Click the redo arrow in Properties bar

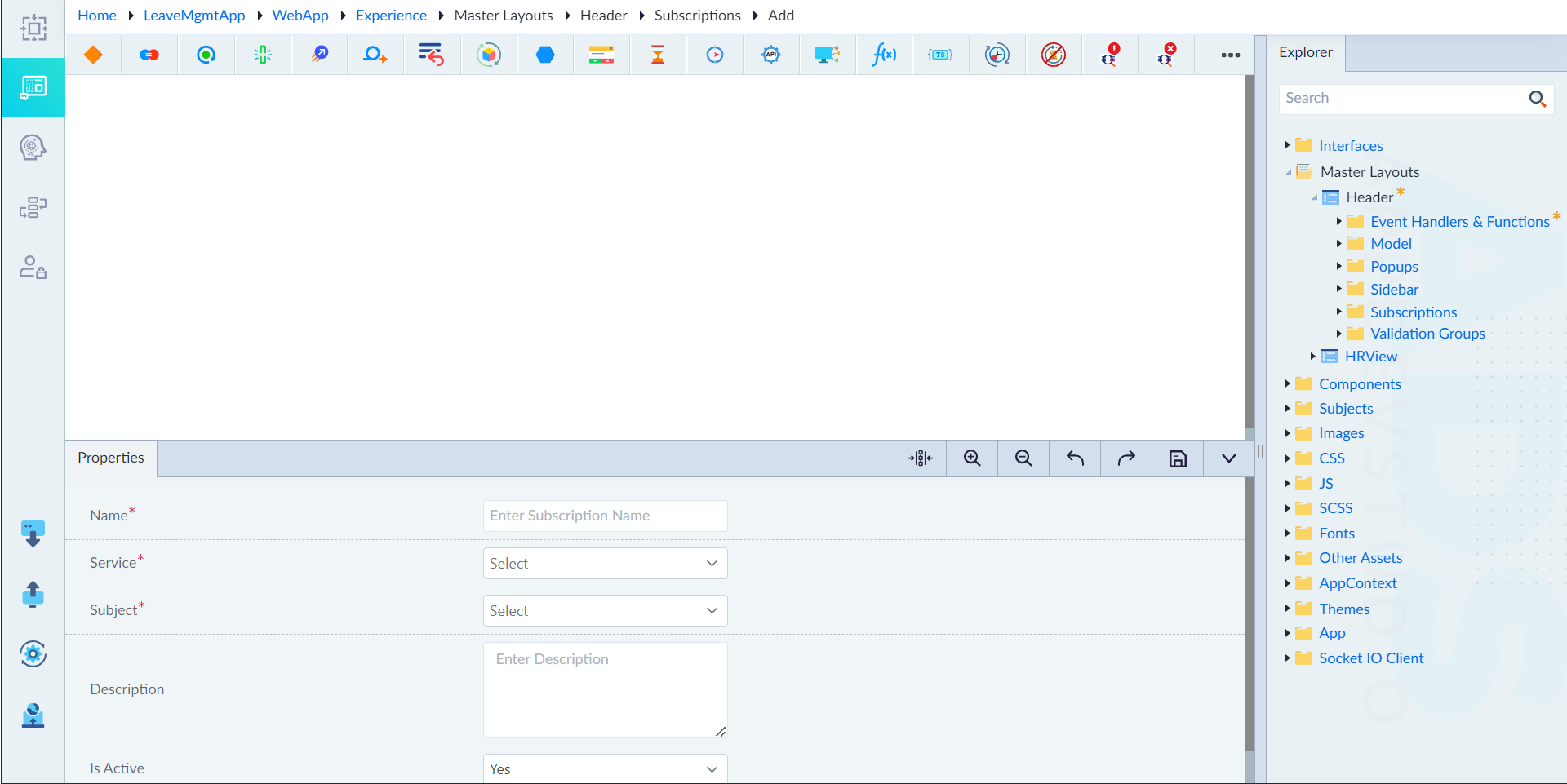click(x=1126, y=458)
